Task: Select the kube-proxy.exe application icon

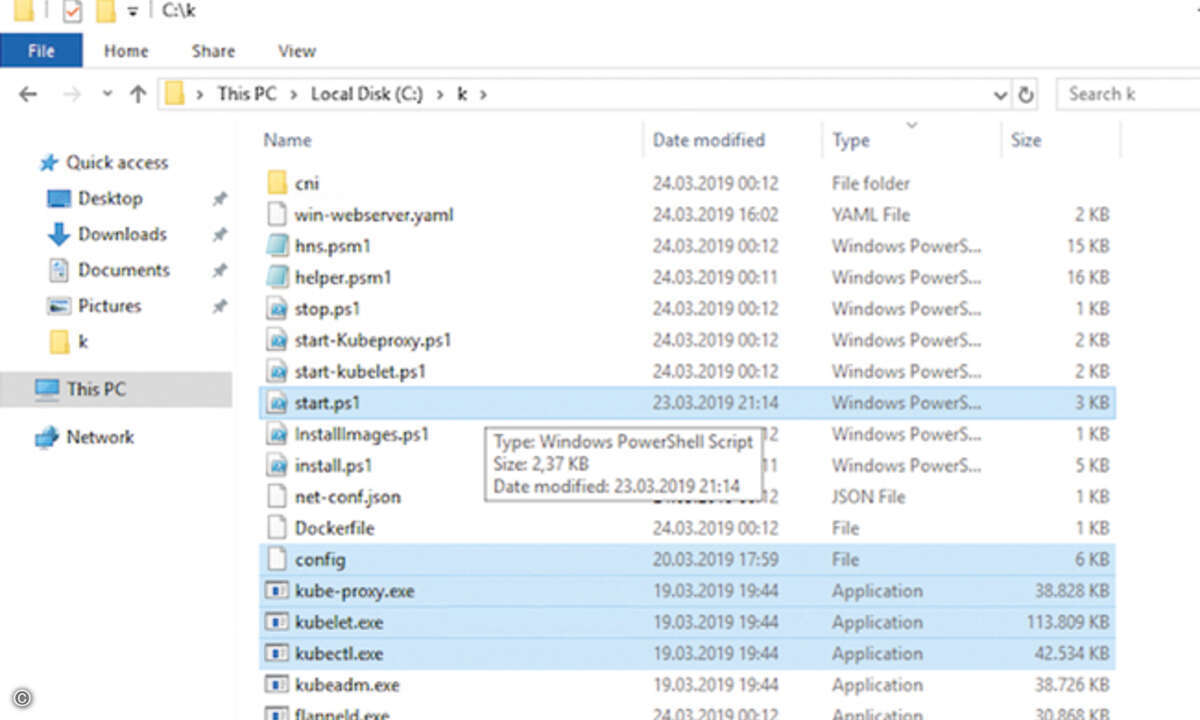Action: 277,591
